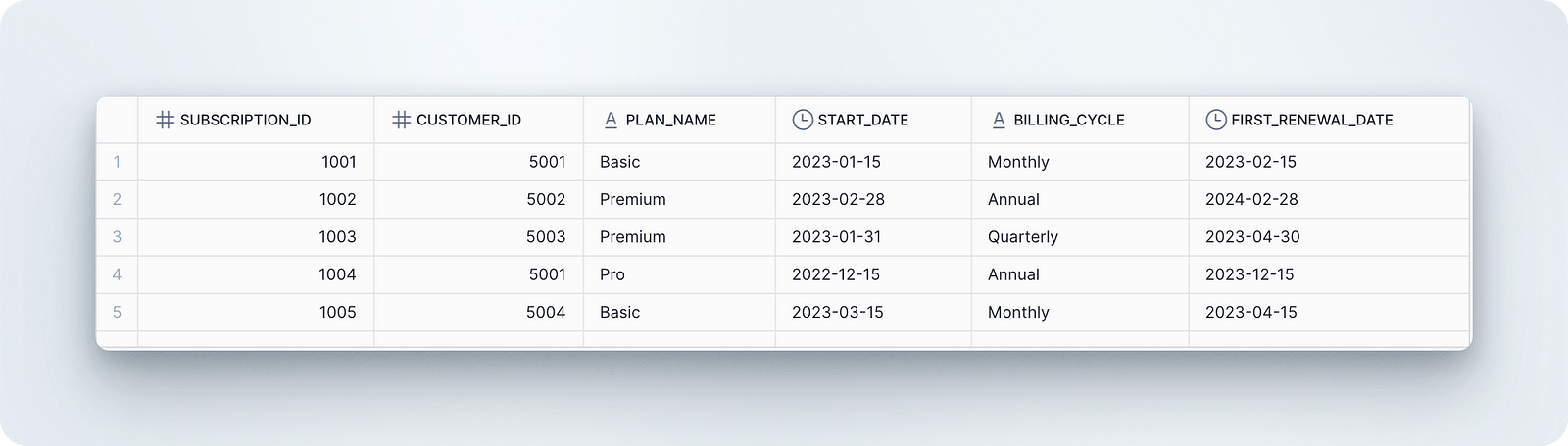The image size is (1568, 446).
Task: Select the FIRST_RENEWAL_DATE column header
Action: (x=1329, y=120)
